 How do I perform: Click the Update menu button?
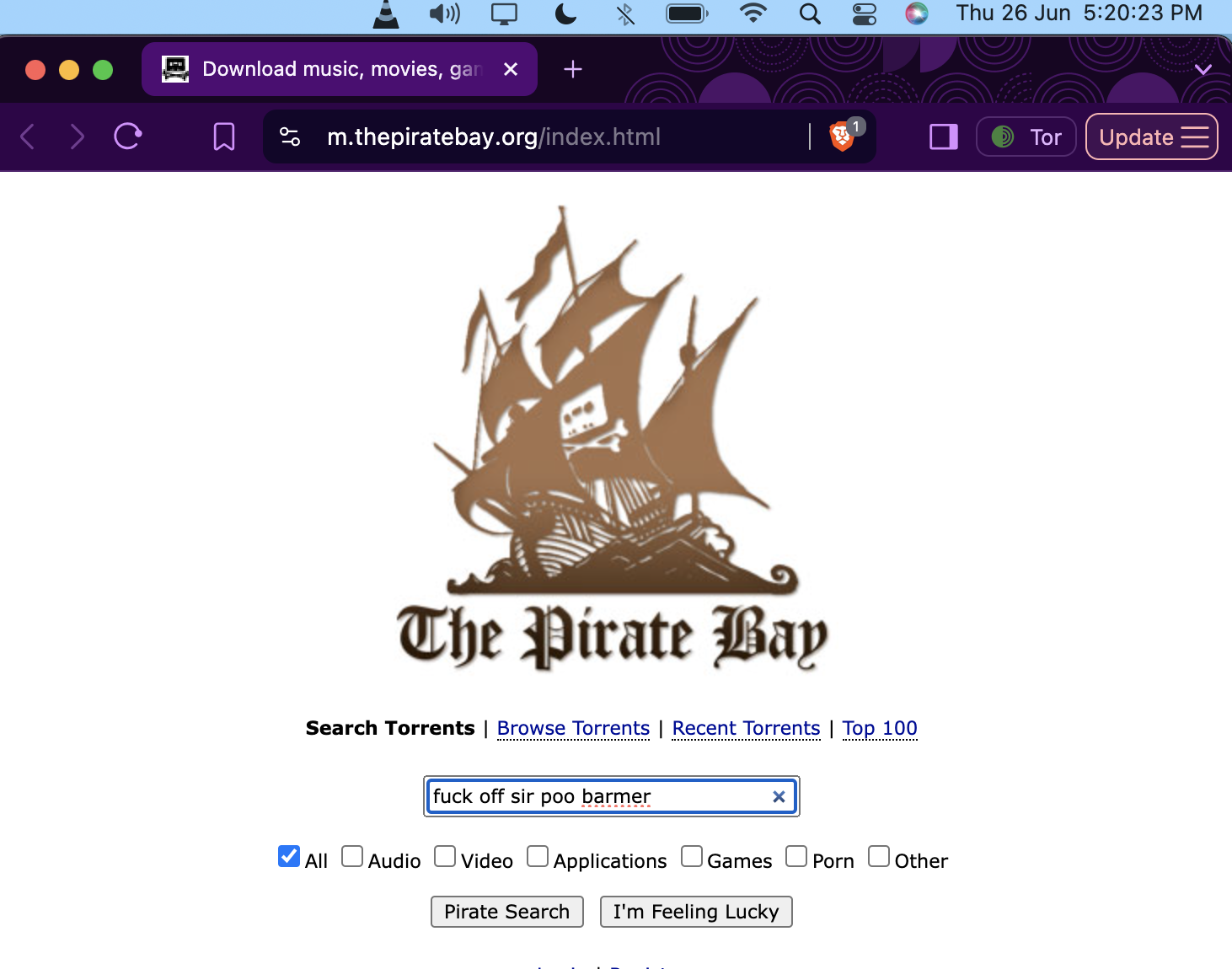point(1152,137)
